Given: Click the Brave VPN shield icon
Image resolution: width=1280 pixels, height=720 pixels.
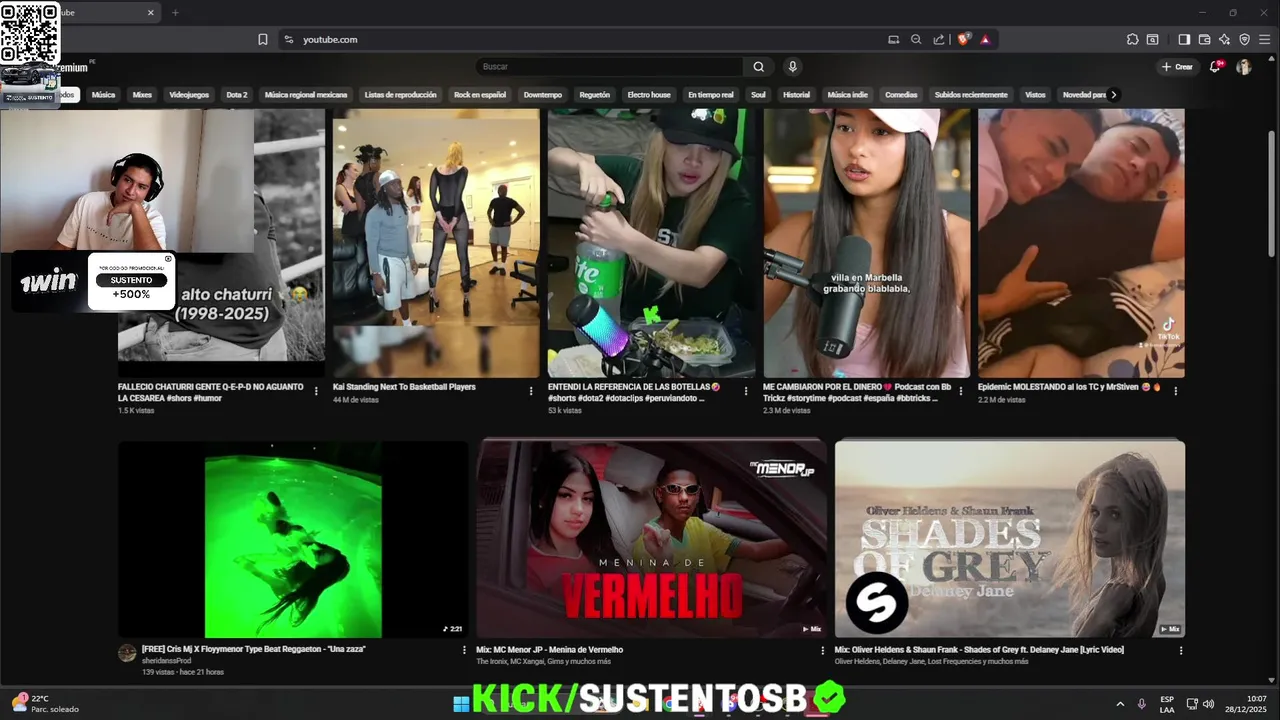Looking at the screenshot, I should (x=1244, y=39).
